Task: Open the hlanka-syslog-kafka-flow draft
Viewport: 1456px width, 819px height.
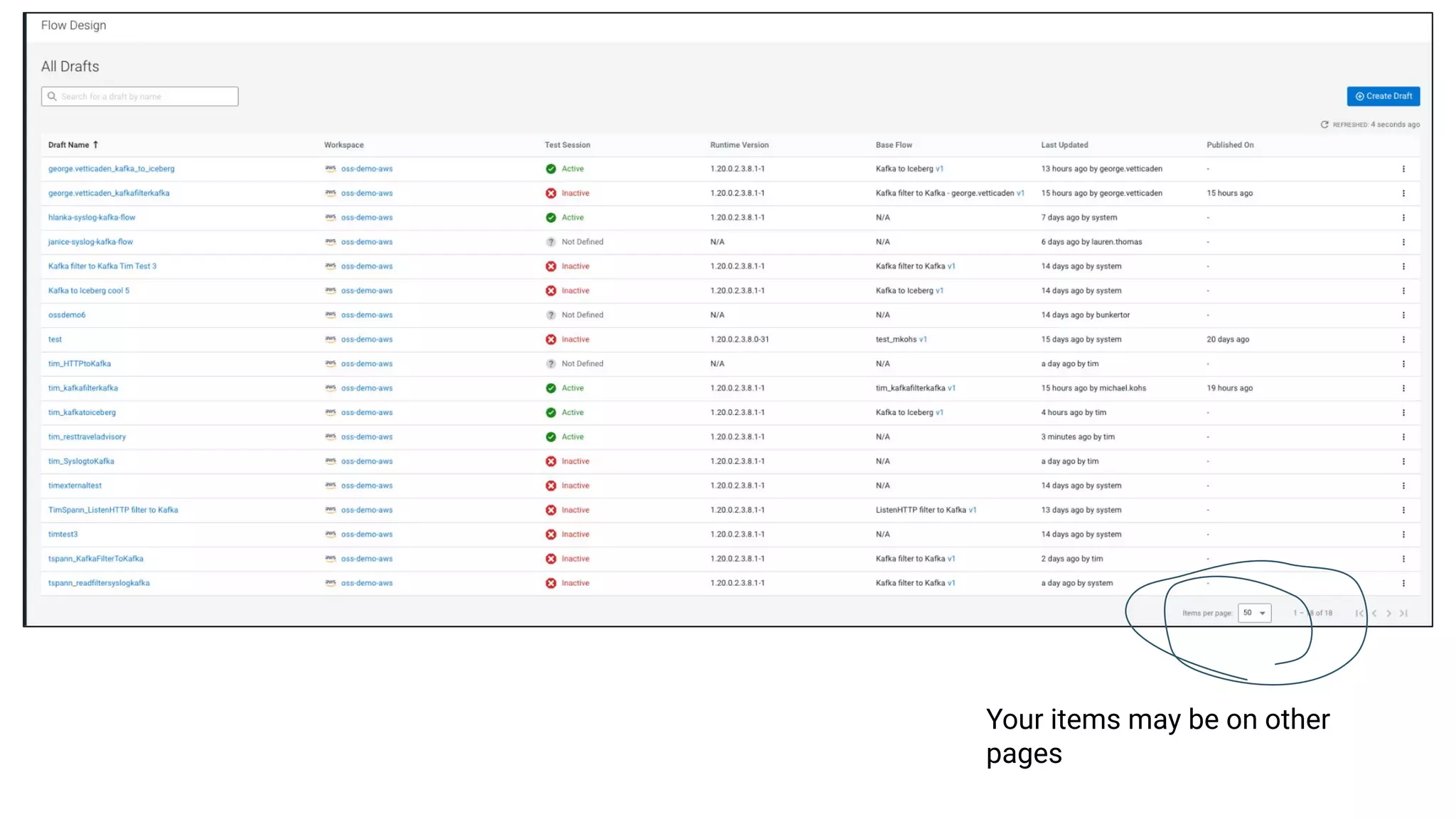Action: click(x=92, y=218)
